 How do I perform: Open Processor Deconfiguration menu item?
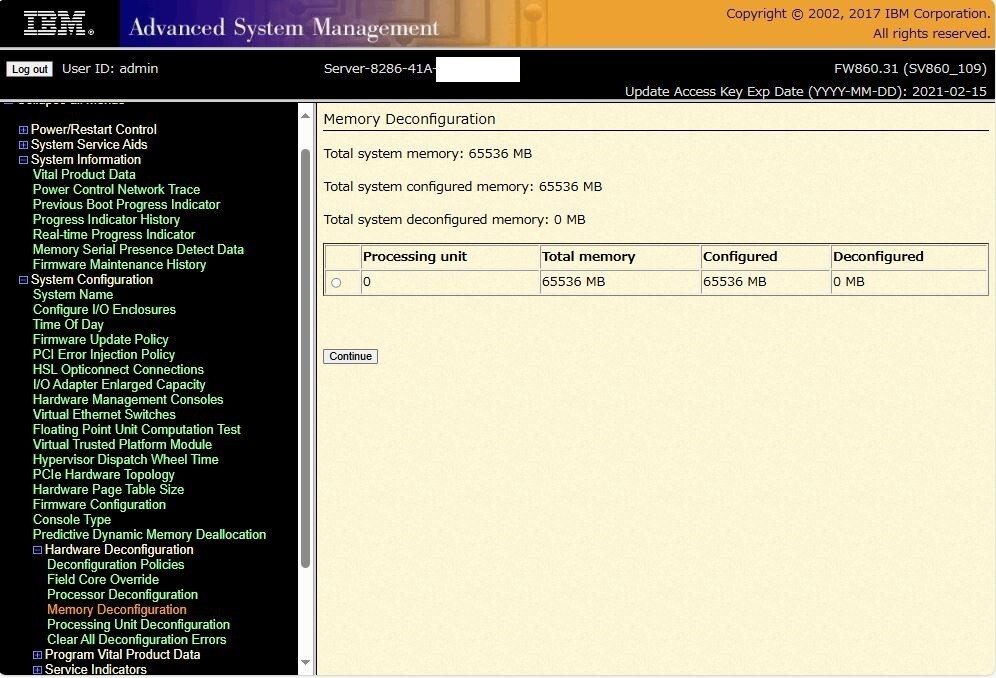point(122,594)
